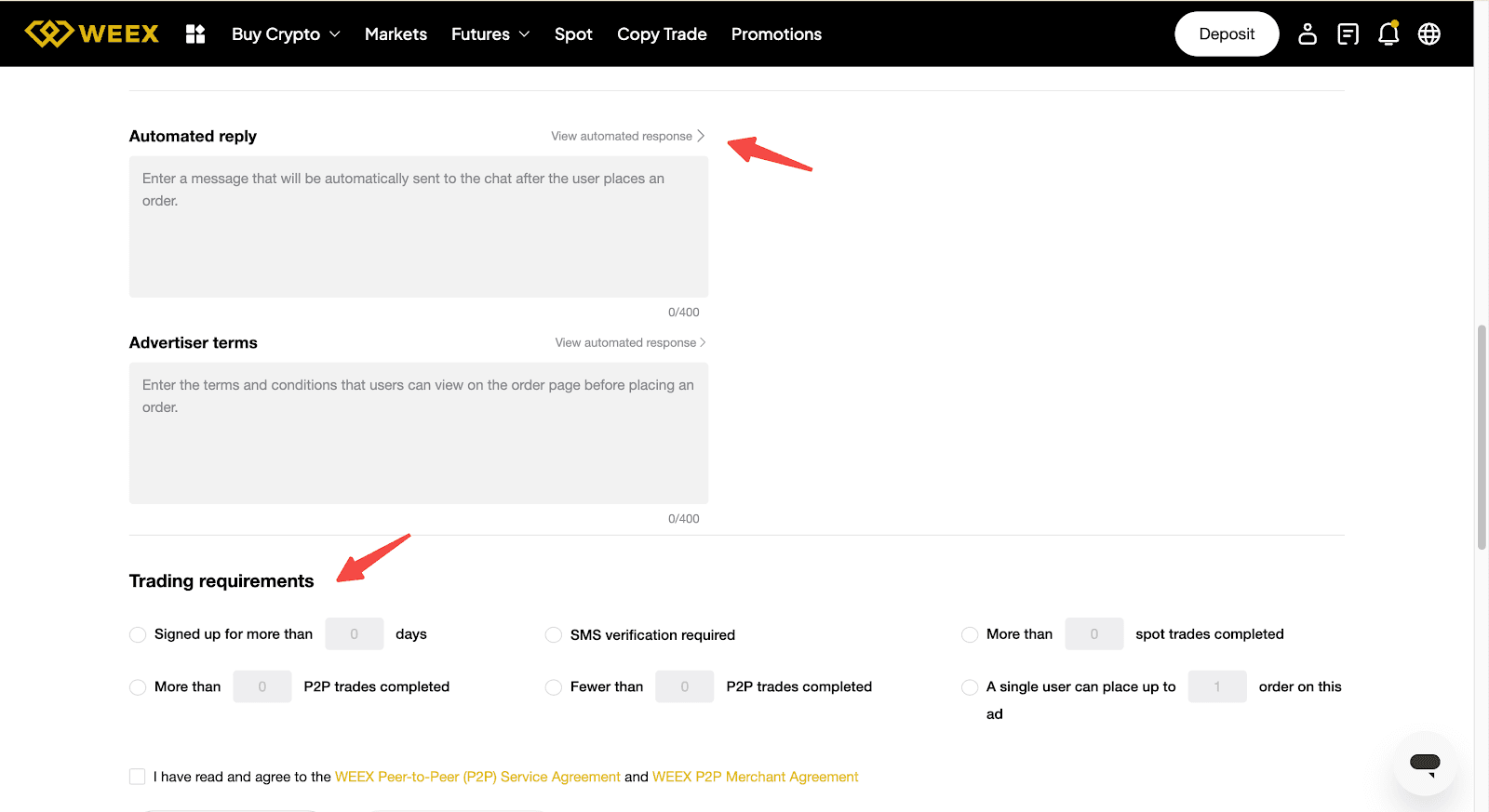Open the orders list icon
The height and width of the screenshot is (812, 1489).
[x=1348, y=34]
